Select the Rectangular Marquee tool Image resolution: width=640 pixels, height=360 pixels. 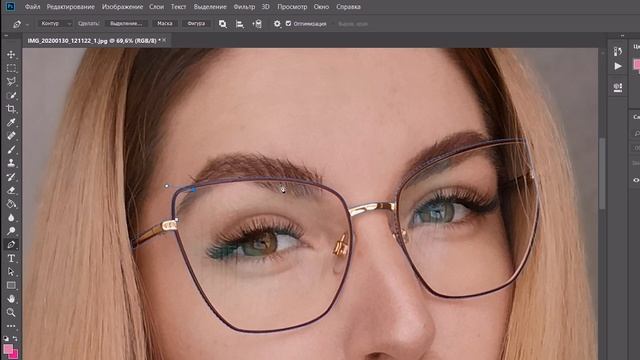coord(11,68)
